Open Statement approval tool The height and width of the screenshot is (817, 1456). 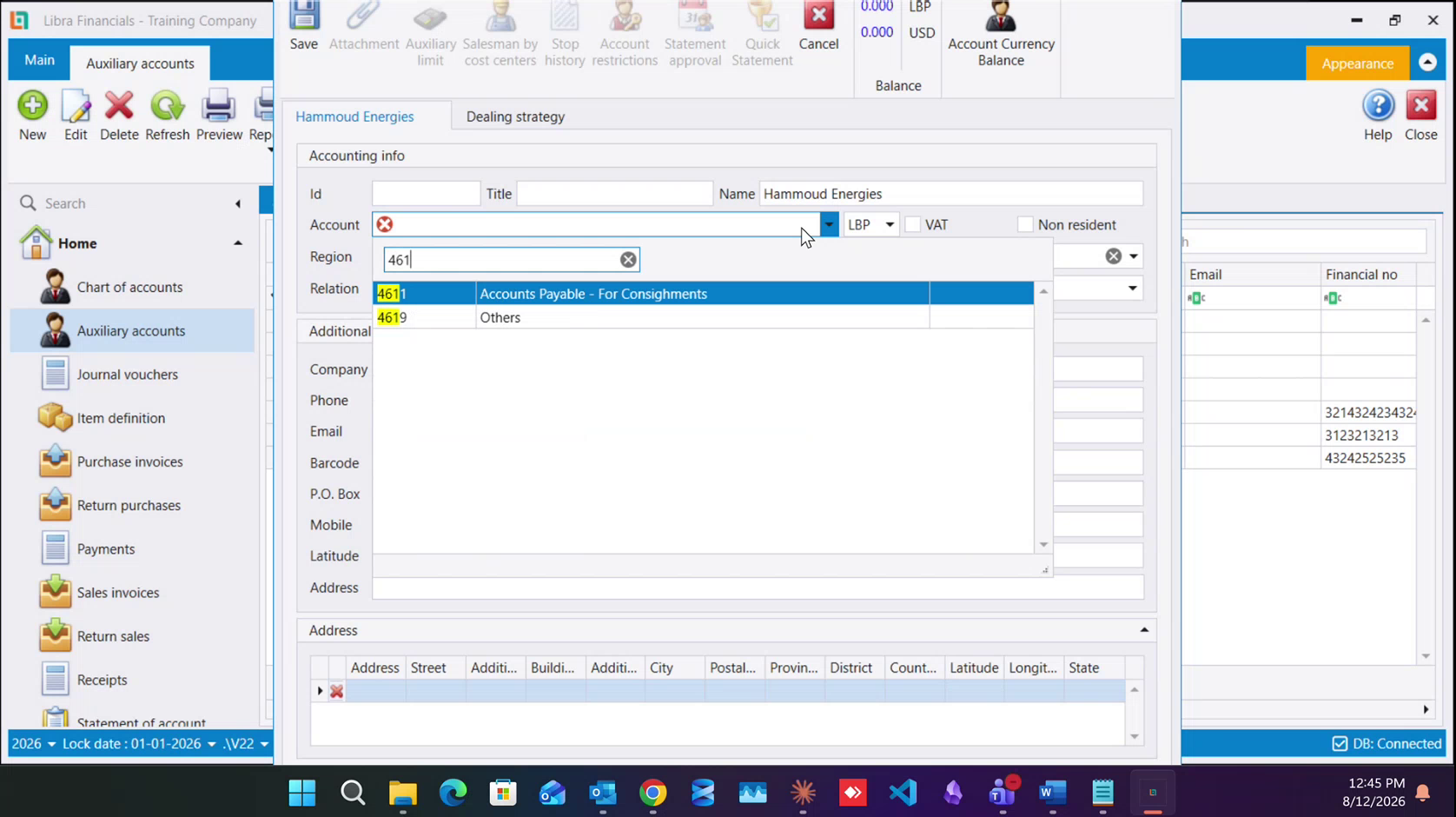(695, 35)
